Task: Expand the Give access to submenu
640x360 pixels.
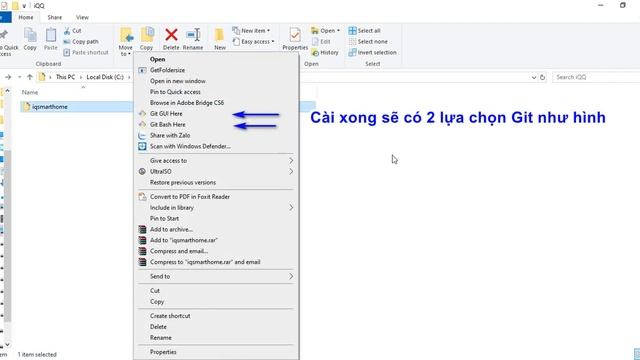Action: [x=217, y=160]
